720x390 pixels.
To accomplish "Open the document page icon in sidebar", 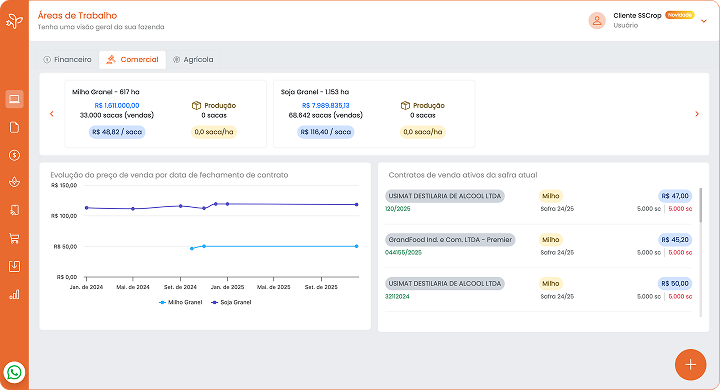I will pyautogui.click(x=14, y=127).
